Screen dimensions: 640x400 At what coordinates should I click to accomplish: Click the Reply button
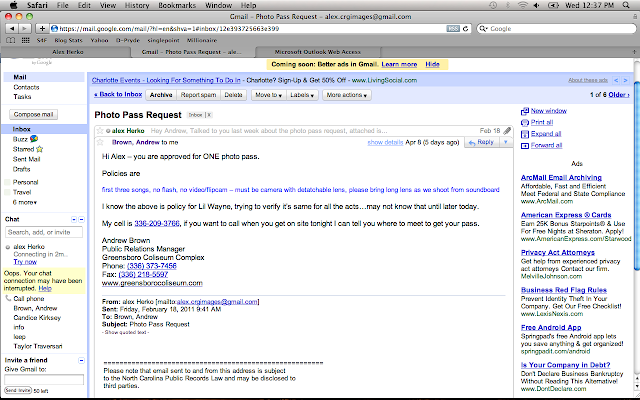(482, 142)
